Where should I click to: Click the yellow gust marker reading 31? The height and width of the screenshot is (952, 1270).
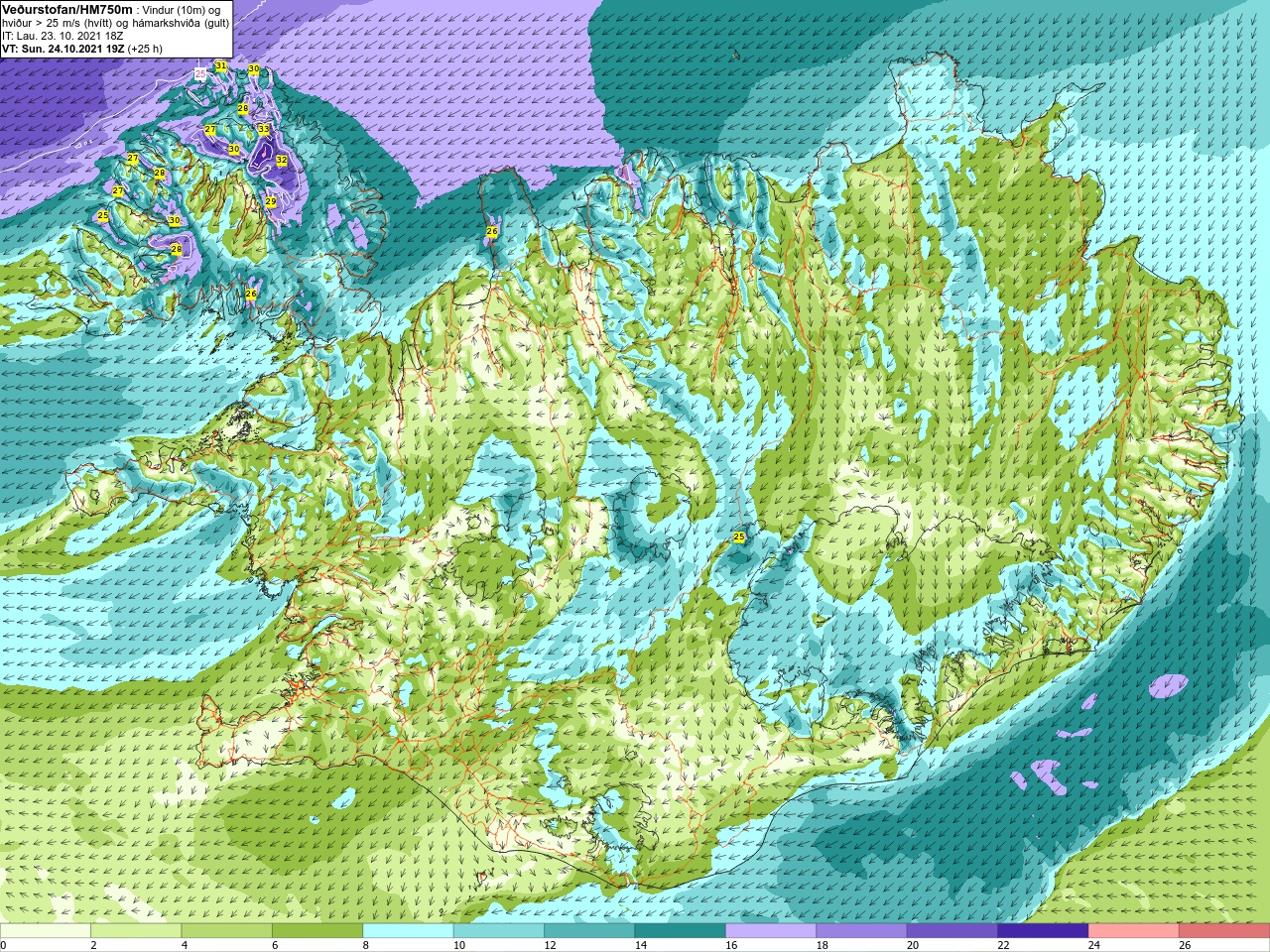coord(220,66)
